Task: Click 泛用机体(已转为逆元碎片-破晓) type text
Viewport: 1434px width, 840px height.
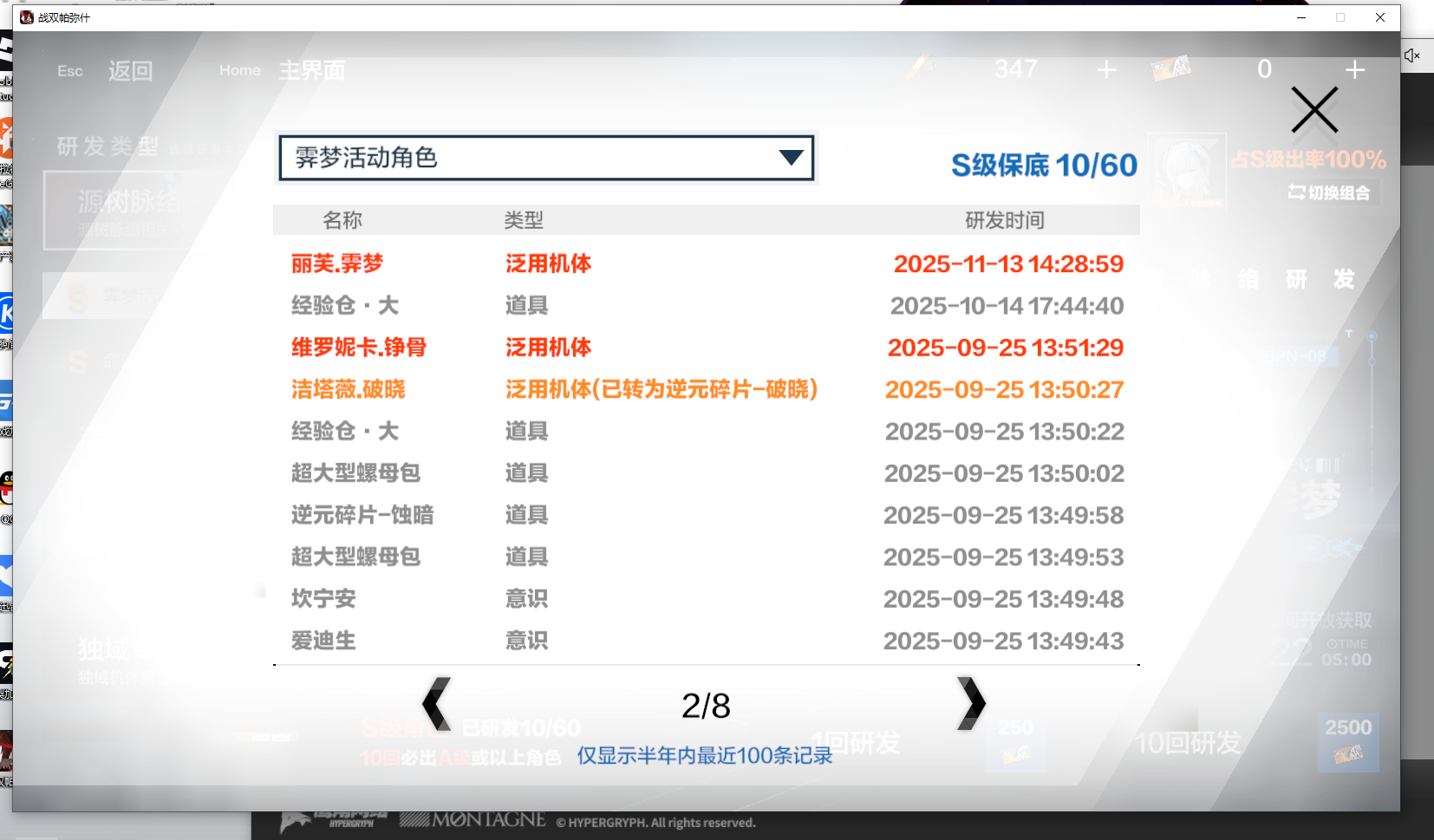Action: (662, 389)
